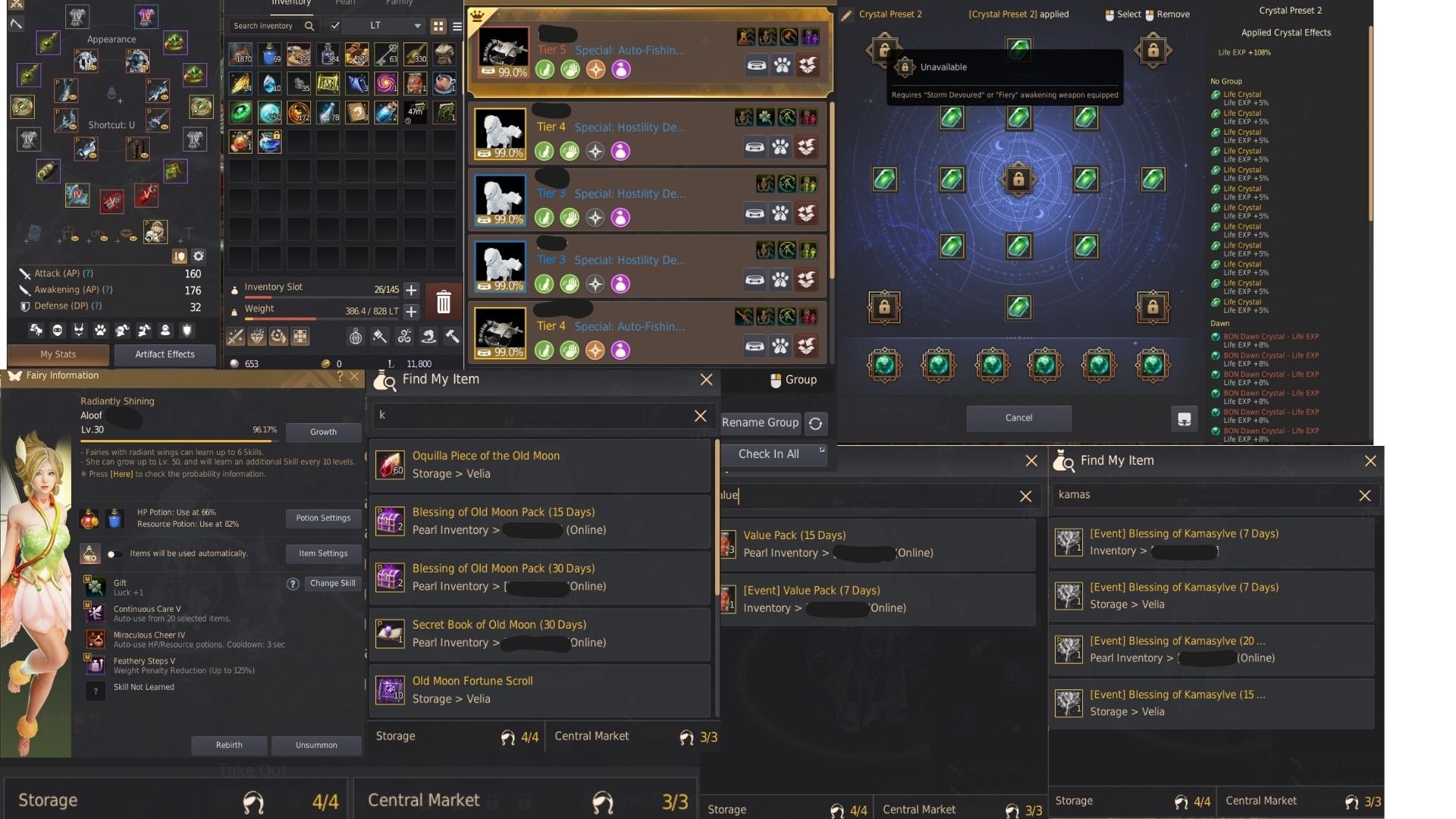Click the locked center crystal slot
This screenshot has height=819, width=1456.
pos(1018,180)
